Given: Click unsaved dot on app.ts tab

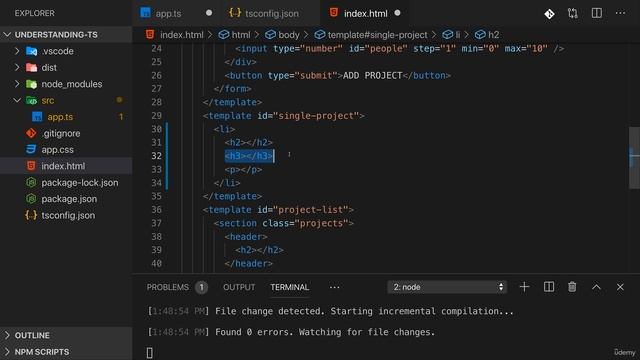Looking at the screenshot, I should coord(209,13).
